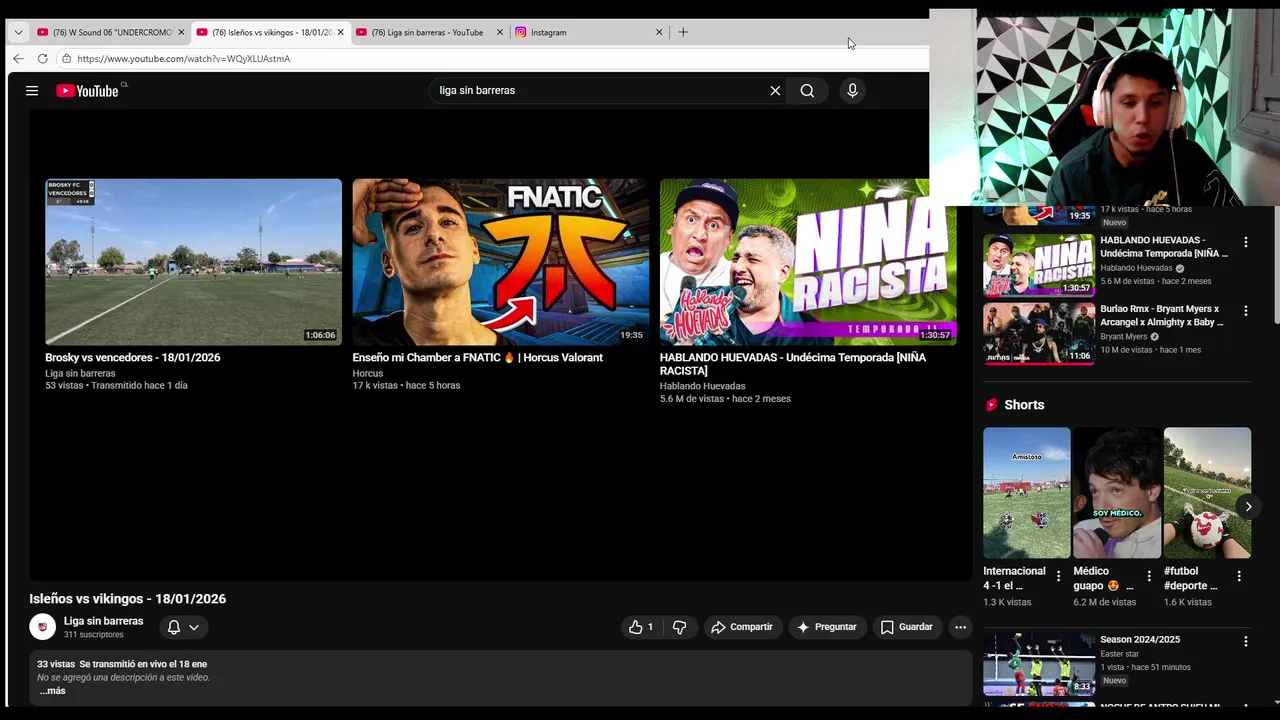
Task: Open Internacional 4-1 short thumbnail
Action: [x=1027, y=493]
